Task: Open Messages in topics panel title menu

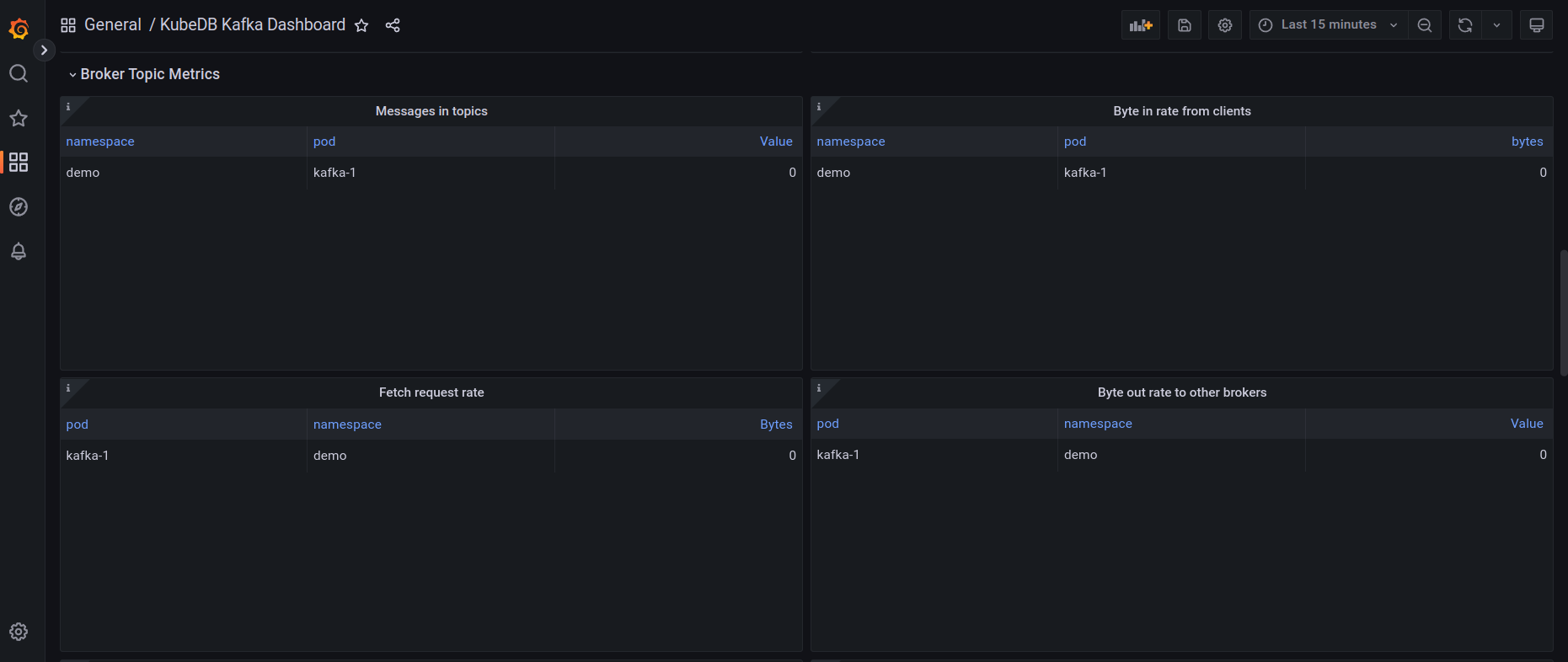Action: tap(431, 111)
